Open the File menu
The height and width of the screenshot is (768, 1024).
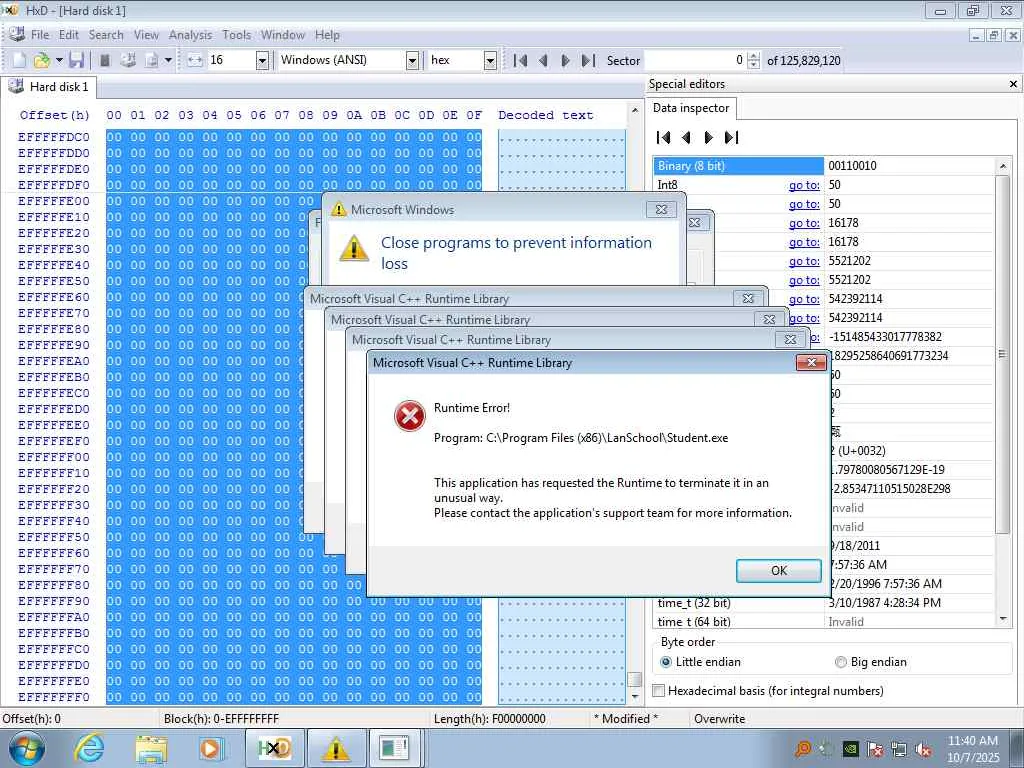tap(40, 35)
